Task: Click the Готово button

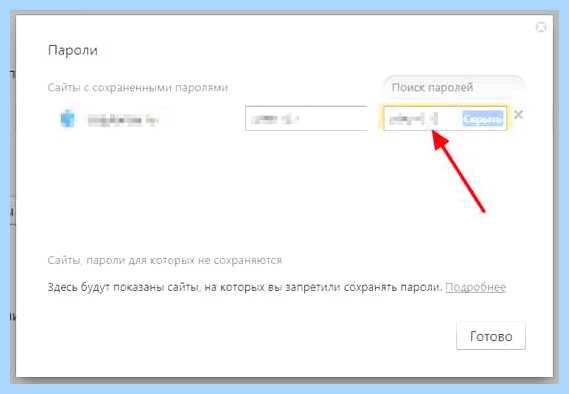Action: 491,336
